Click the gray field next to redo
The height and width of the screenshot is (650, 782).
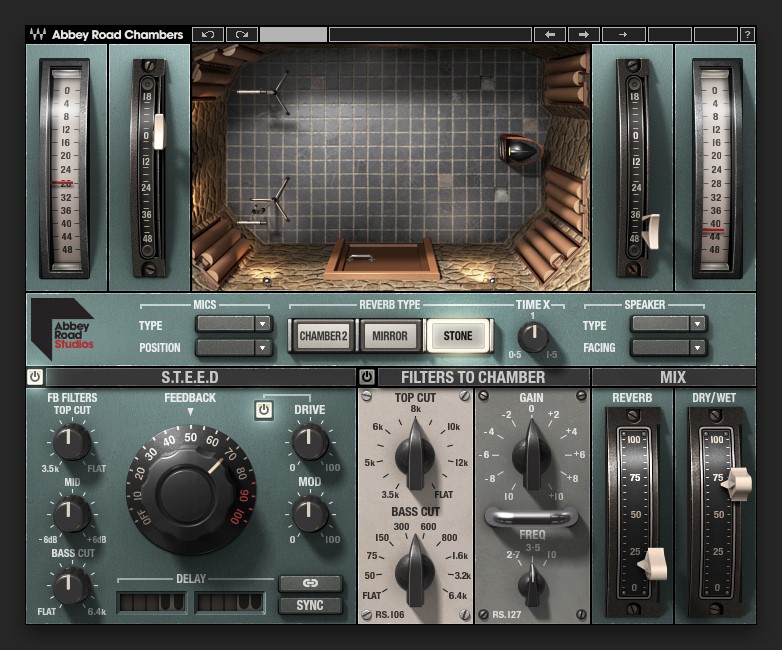(293, 34)
